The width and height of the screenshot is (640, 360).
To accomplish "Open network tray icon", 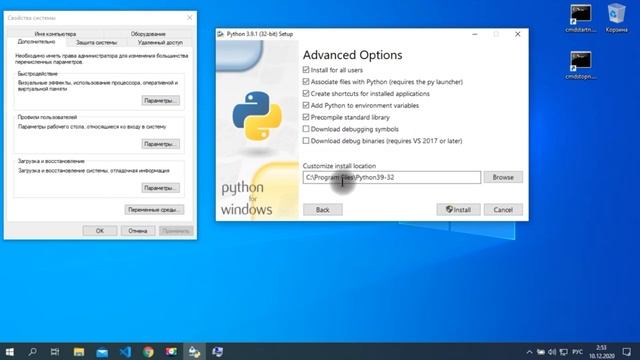I will click(x=564, y=352).
